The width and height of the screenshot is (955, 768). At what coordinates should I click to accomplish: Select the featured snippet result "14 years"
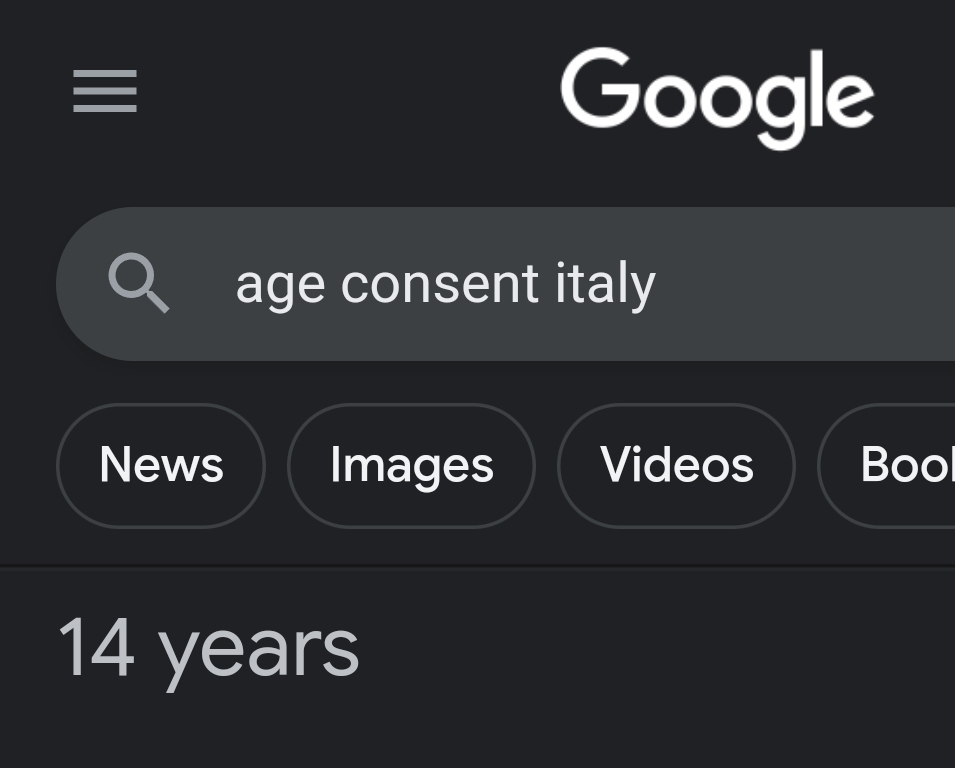pos(208,648)
